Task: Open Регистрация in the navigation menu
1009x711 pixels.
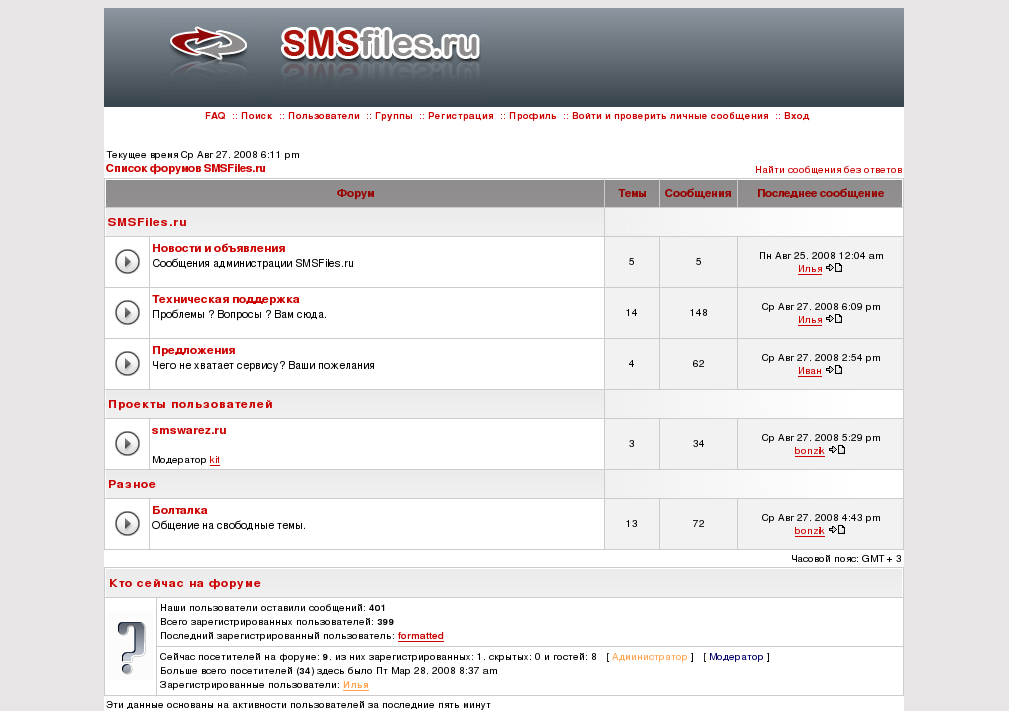Action: click(461, 116)
